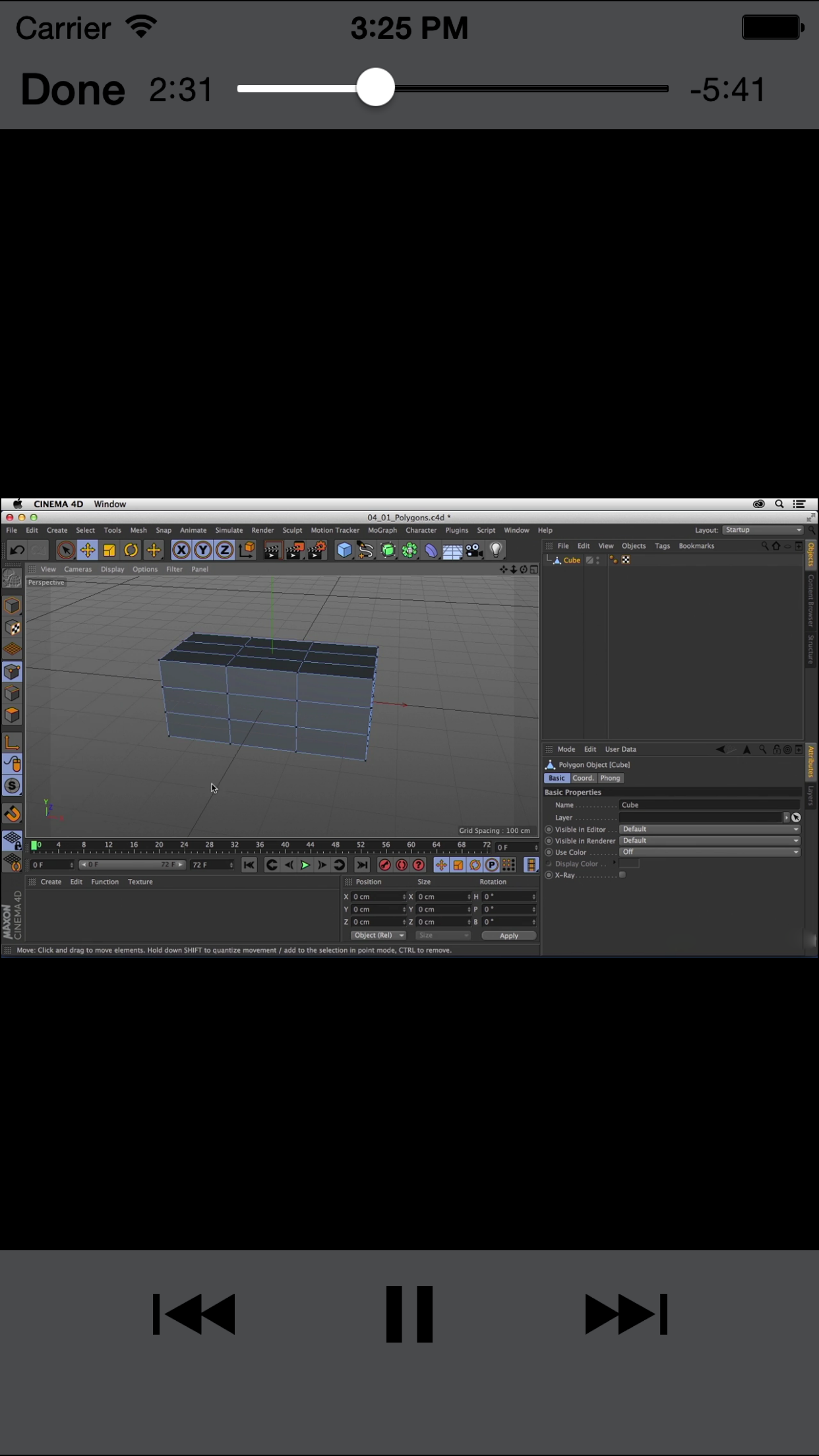Toggle the Z-axis lock button
The width and height of the screenshot is (819, 1456).
click(224, 550)
